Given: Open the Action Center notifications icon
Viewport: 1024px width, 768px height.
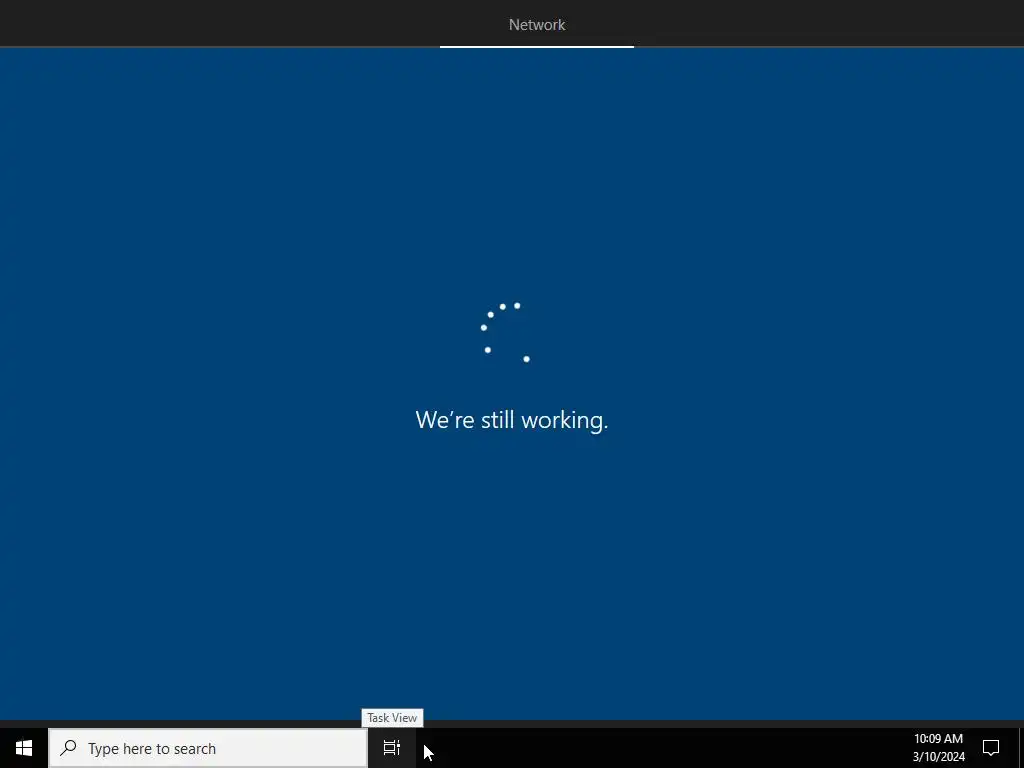Looking at the screenshot, I should pyautogui.click(x=991, y=748).
